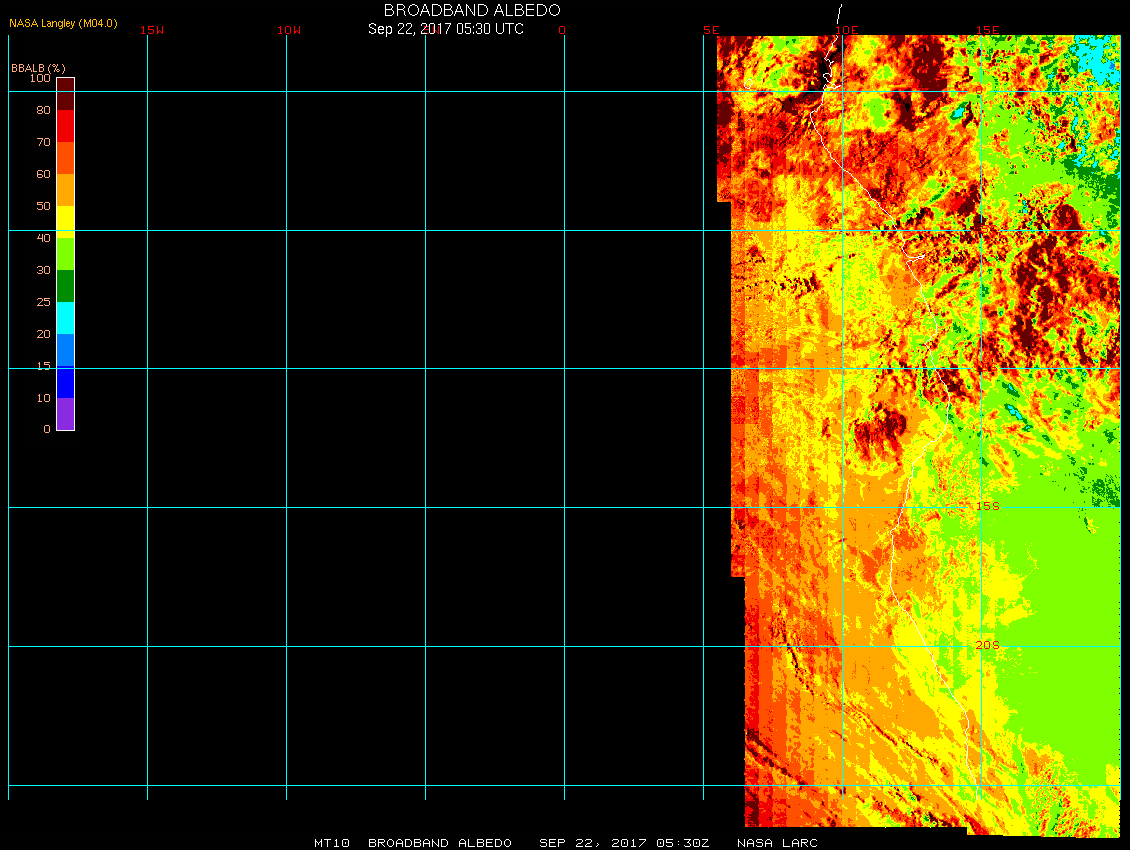
Task: Select the 15S latitude label on map
Action: (987, 506)
